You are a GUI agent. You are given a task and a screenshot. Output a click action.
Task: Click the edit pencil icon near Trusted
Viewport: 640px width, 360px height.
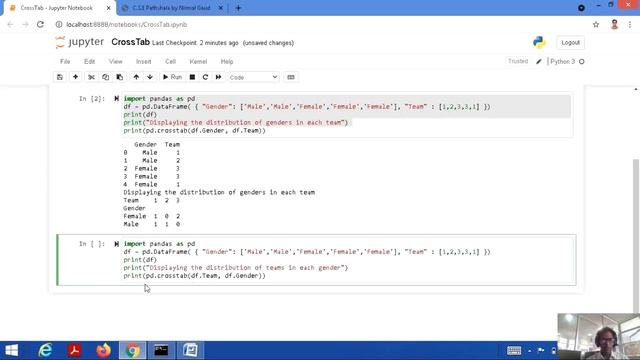coord(539,62)
